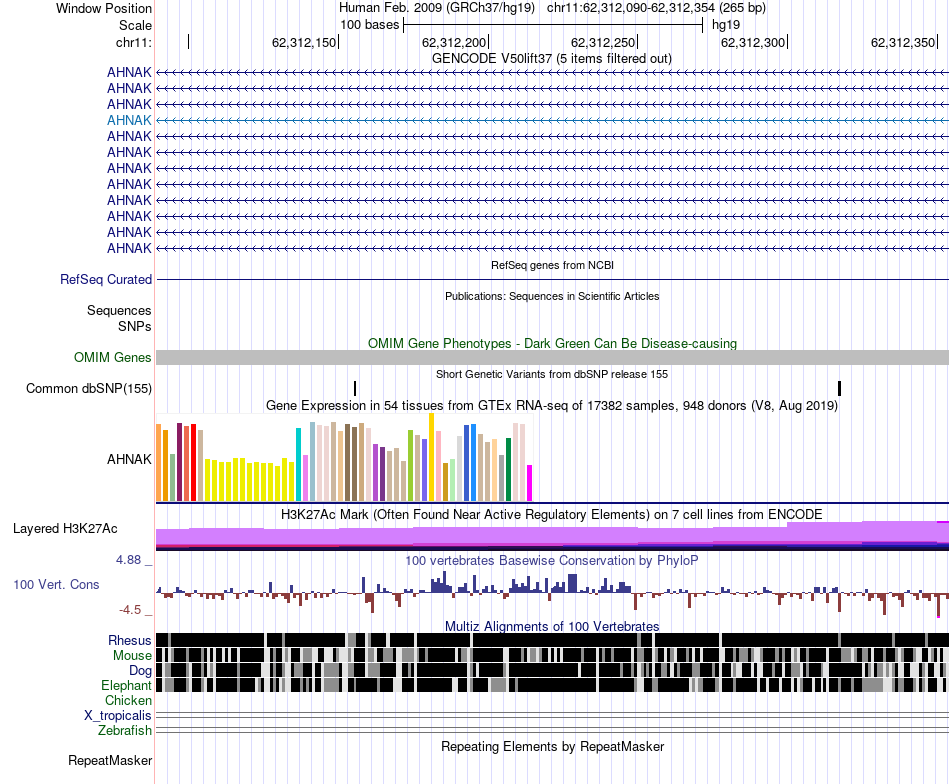950x784 pixels.
Task: Click the RepeatMasker track label
Action: (x=110, y=760)
